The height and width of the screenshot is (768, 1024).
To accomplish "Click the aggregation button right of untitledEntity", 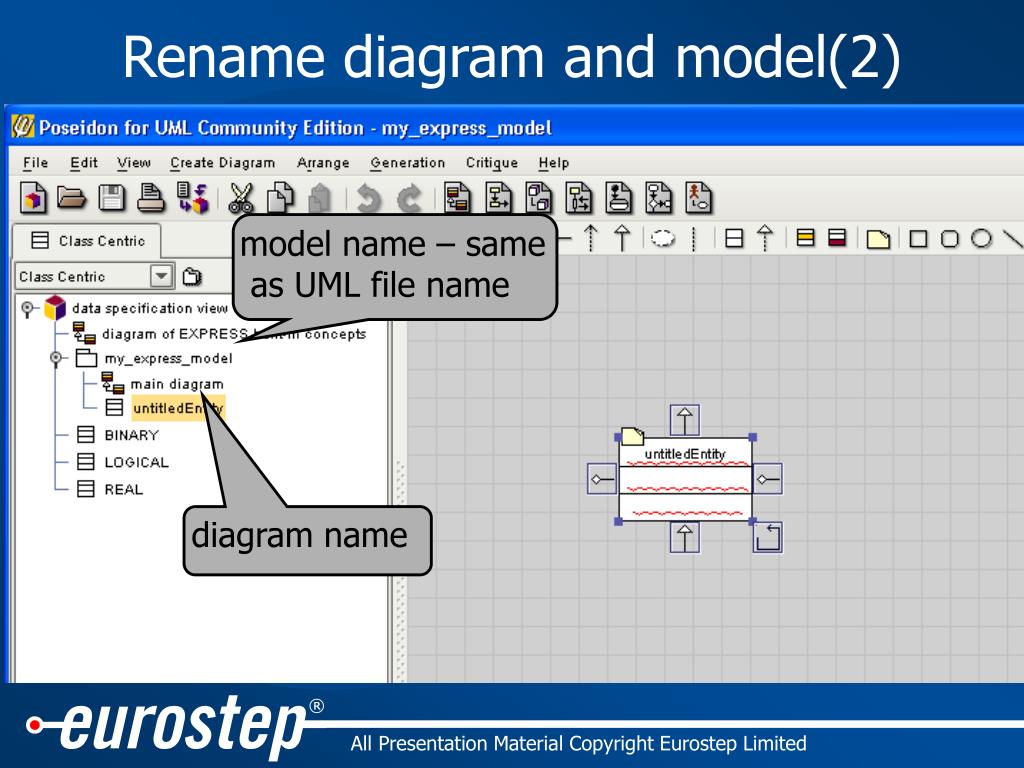I will pyautogui.click(x=767, y=479).
